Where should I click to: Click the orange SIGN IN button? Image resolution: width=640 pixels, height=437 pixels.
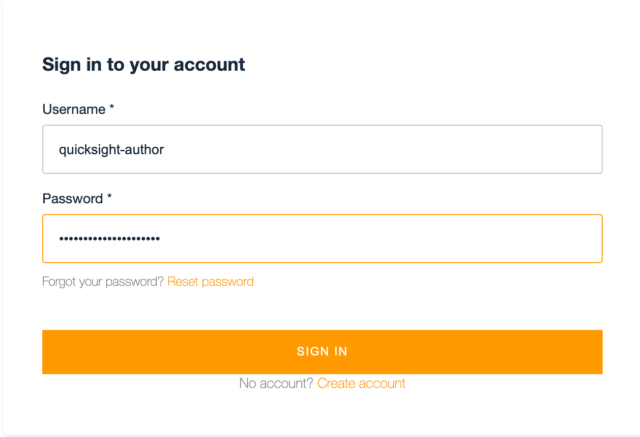click(322, 352)
